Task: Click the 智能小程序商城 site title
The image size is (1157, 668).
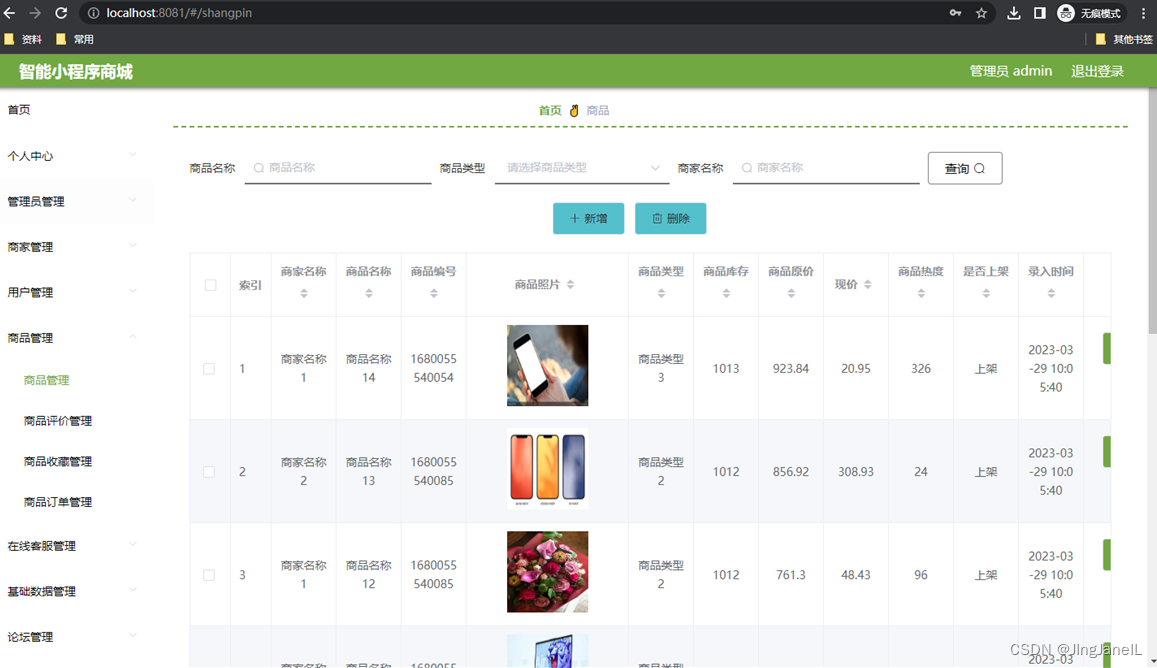Action: pos(75,72)
